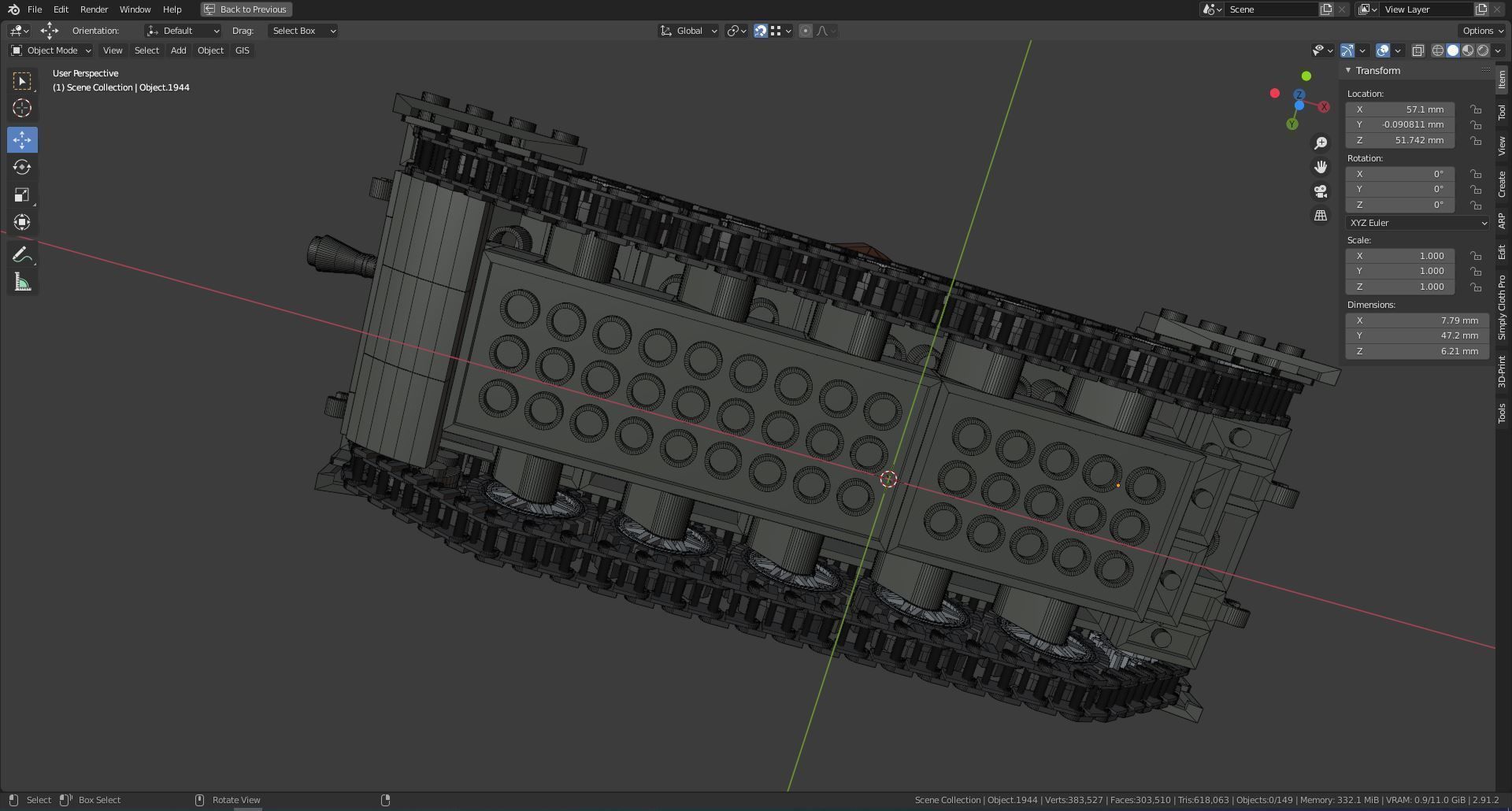Viewport: 1512px width, 811px height.
Task: Choose the Annotate tool
Action: [22, 254]
